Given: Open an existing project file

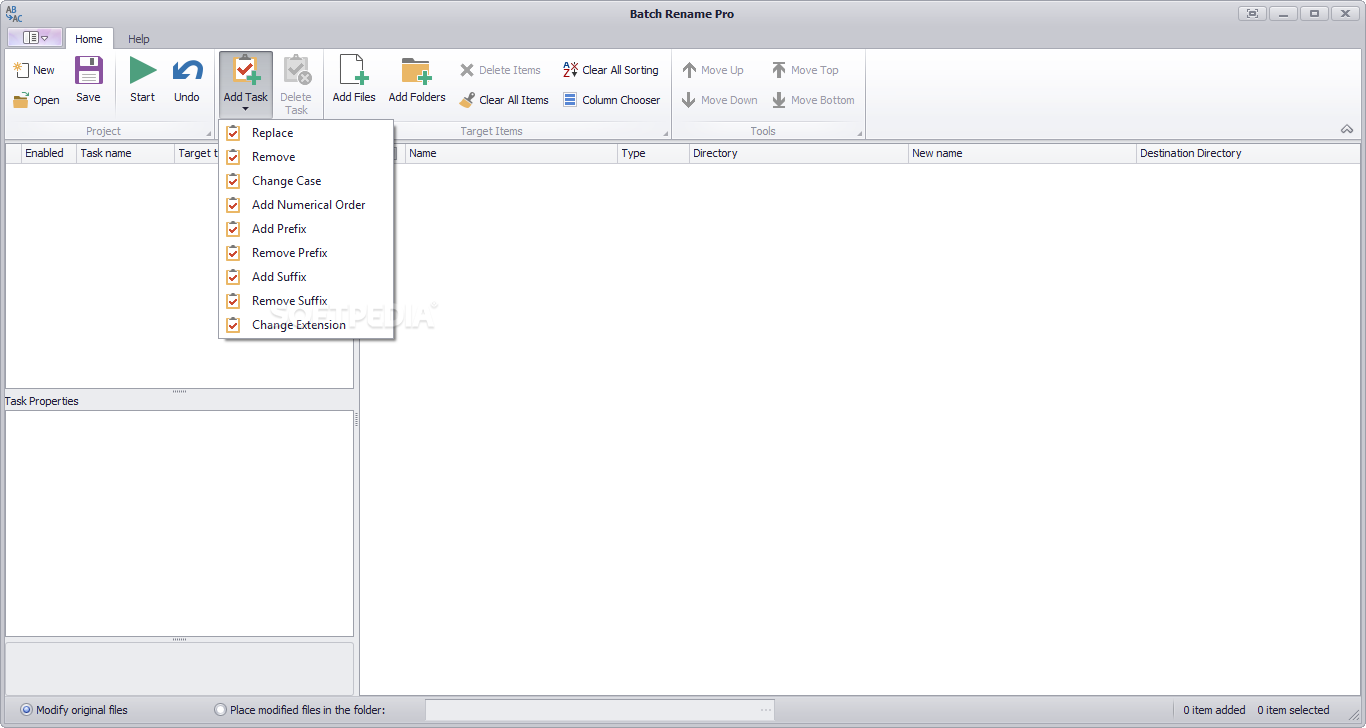Looking at the screenshot, I should tap(36, 100).
